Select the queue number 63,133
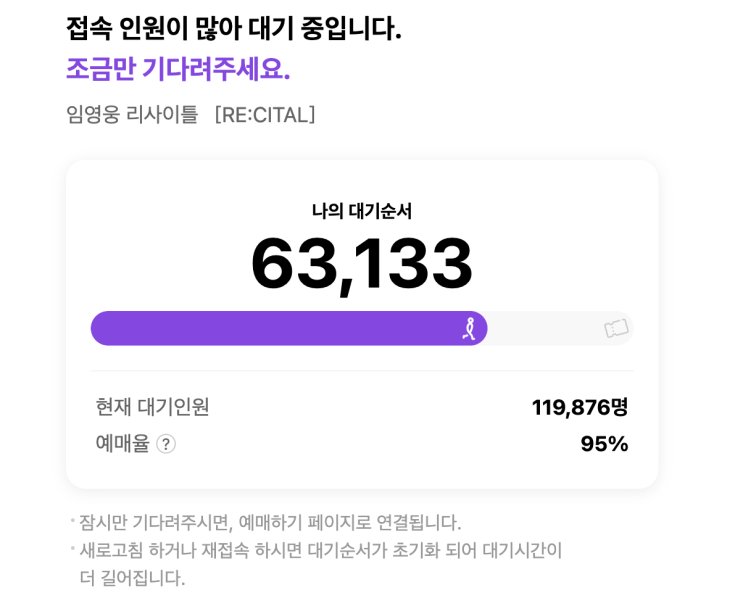 [x=362, y=263]
